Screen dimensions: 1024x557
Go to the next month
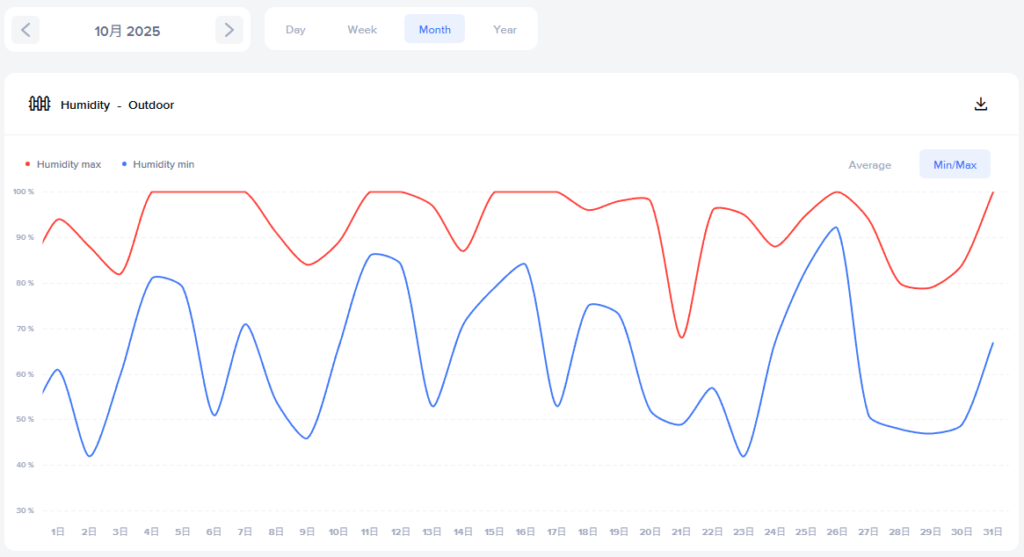(x=229, y=30)
